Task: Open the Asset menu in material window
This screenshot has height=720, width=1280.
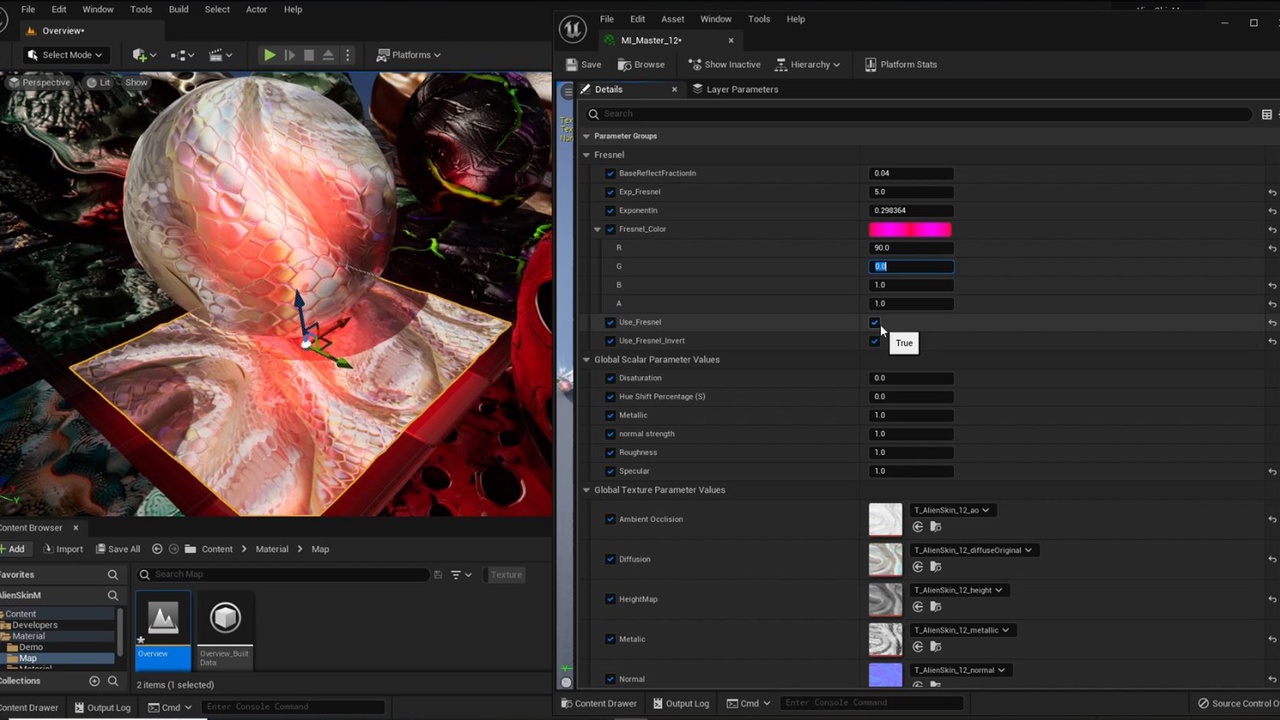Action: pos(672,19)
